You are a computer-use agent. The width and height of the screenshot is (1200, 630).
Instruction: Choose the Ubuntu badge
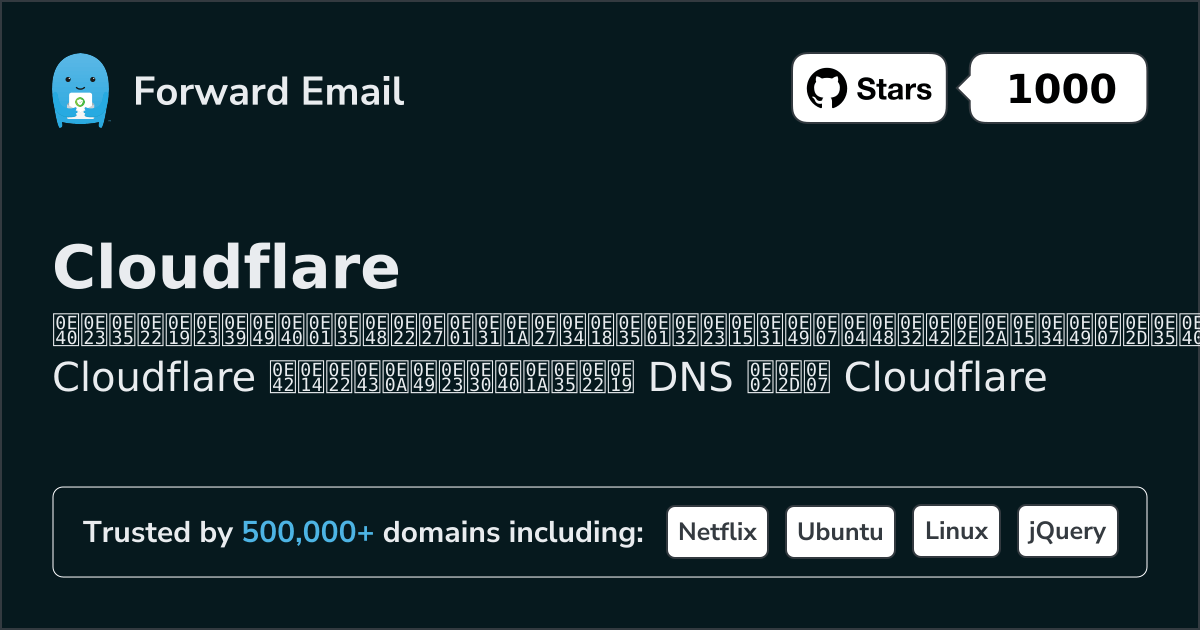[840, 532]
